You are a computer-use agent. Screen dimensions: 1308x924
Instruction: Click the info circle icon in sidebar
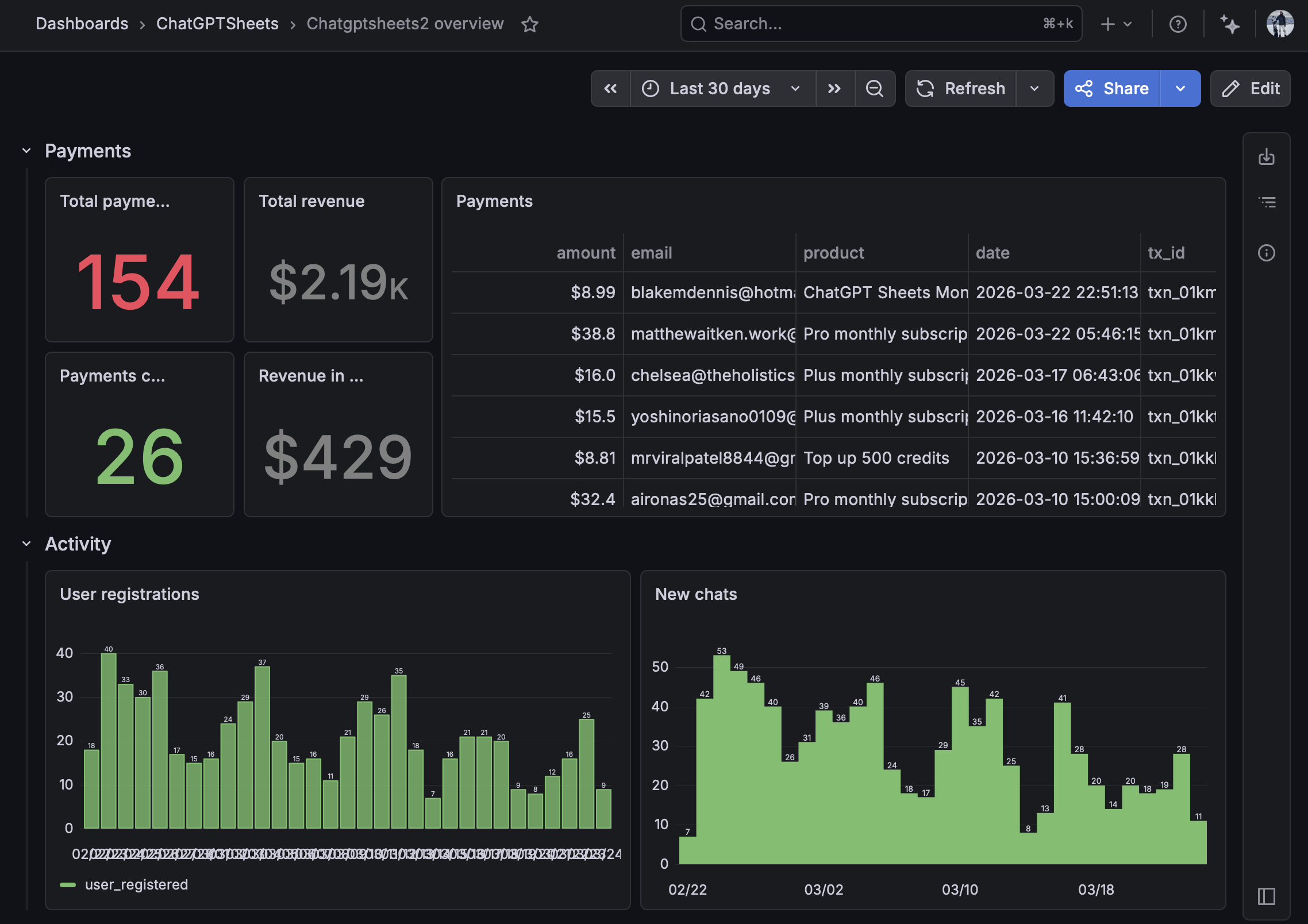(1267, 253)
